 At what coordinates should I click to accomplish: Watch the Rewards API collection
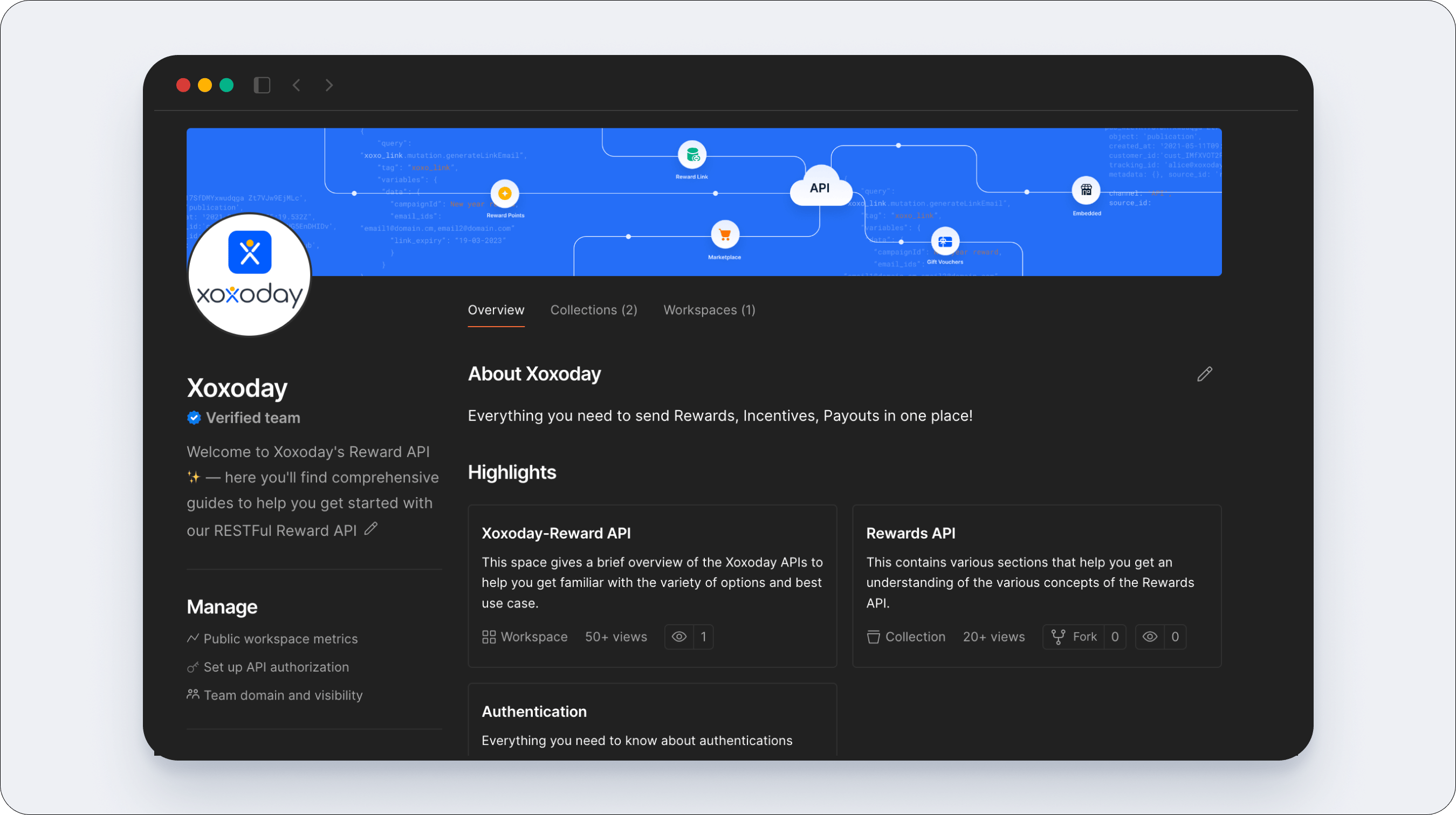point(1150,637)
